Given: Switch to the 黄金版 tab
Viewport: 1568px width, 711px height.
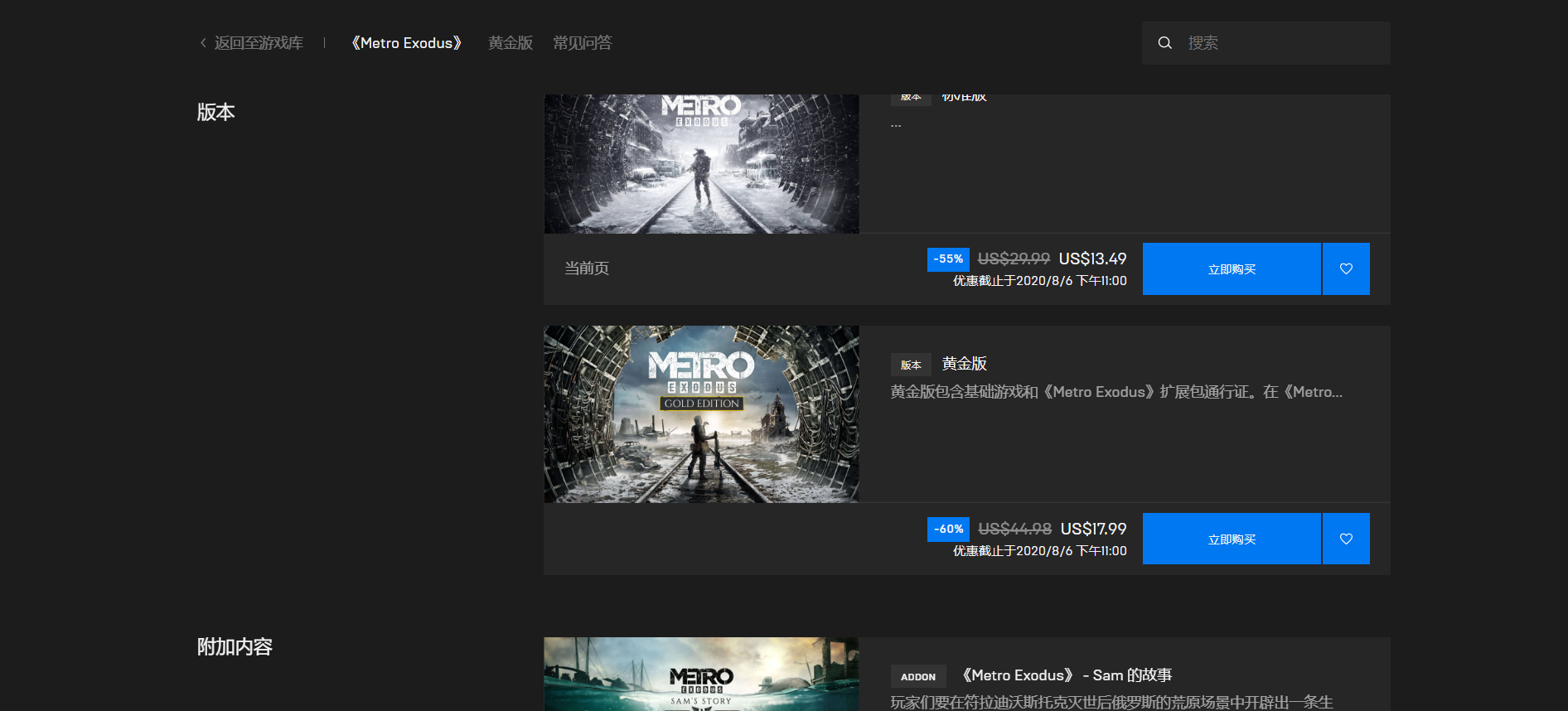Looking at the screenshot, I should pos(511,43).
